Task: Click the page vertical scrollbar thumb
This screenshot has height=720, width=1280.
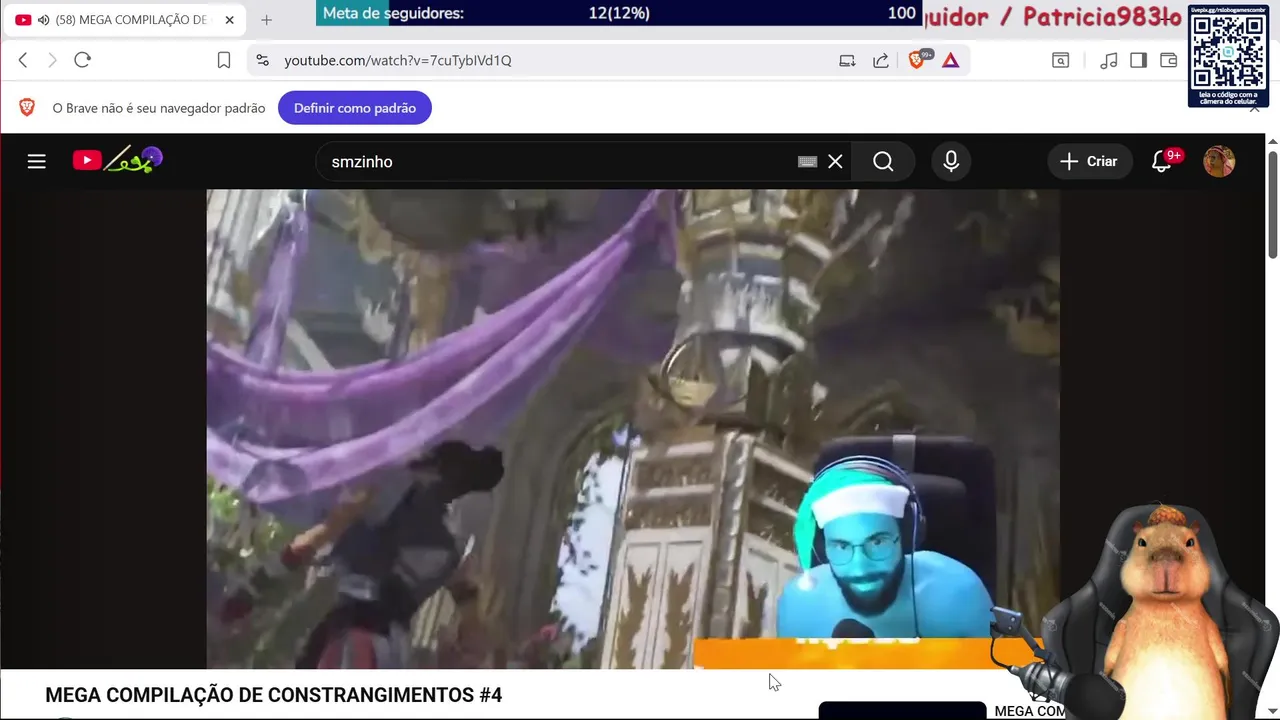Action: (x=1273, y=203)
